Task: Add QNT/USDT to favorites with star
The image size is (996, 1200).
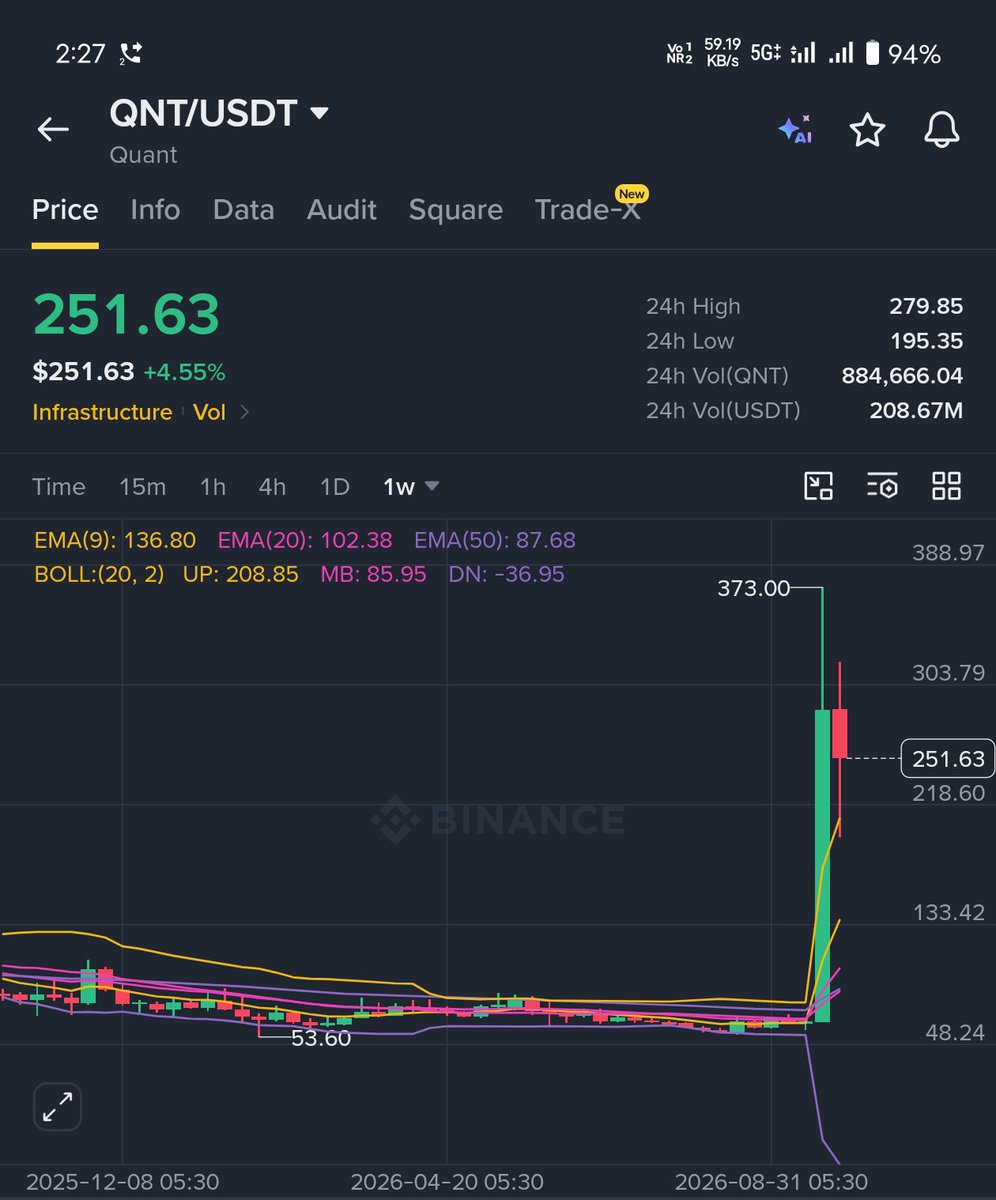Action: [867, 130]
